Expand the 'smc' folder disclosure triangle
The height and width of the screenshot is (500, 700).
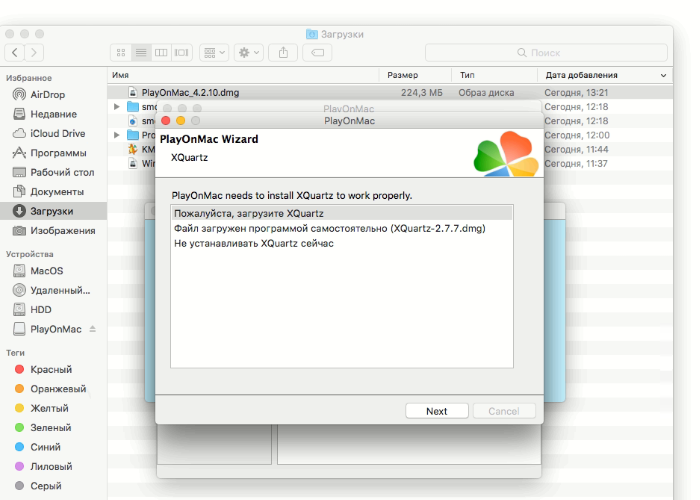(x=117, y=107)
